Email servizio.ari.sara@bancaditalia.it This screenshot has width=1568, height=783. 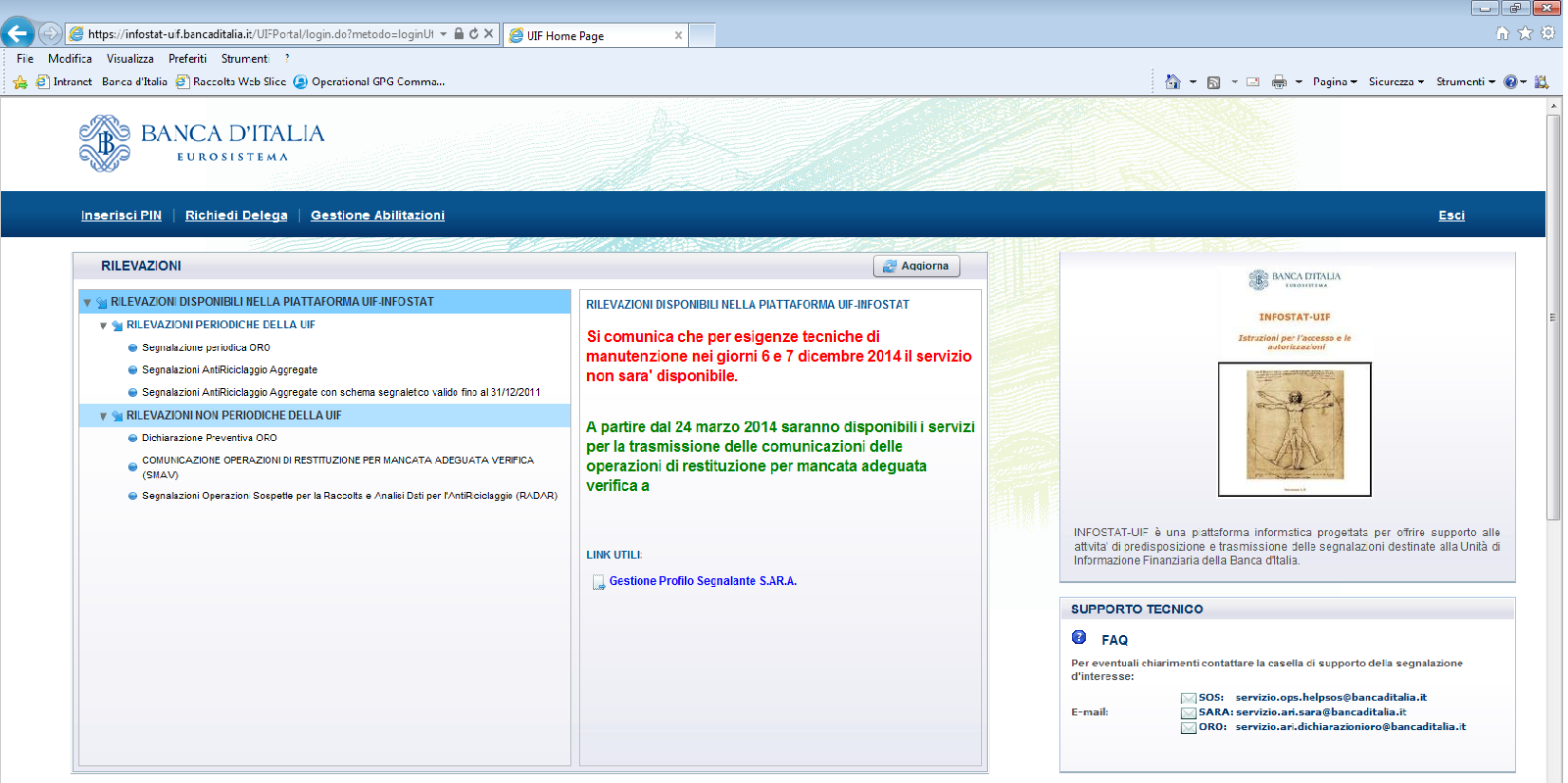point(1321,712)
